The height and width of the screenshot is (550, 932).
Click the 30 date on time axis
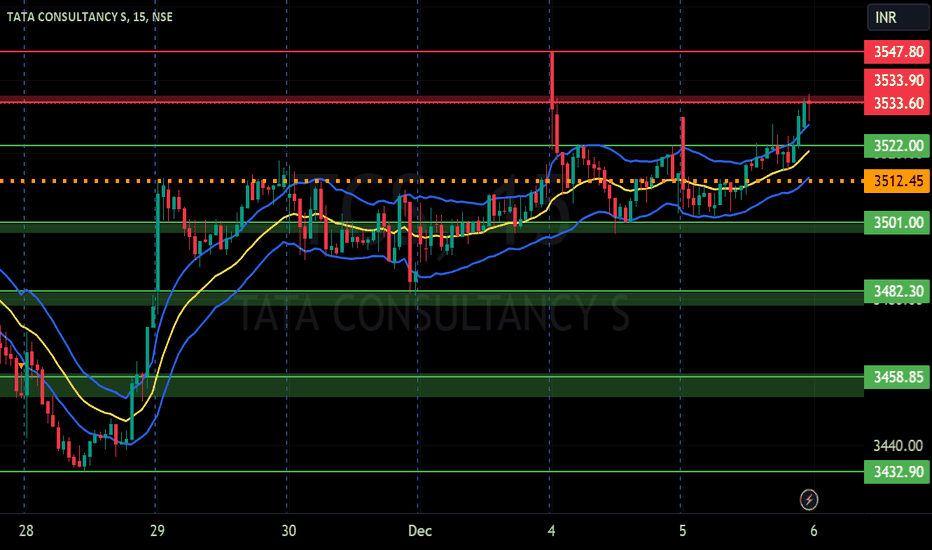[x=288, y=530]
